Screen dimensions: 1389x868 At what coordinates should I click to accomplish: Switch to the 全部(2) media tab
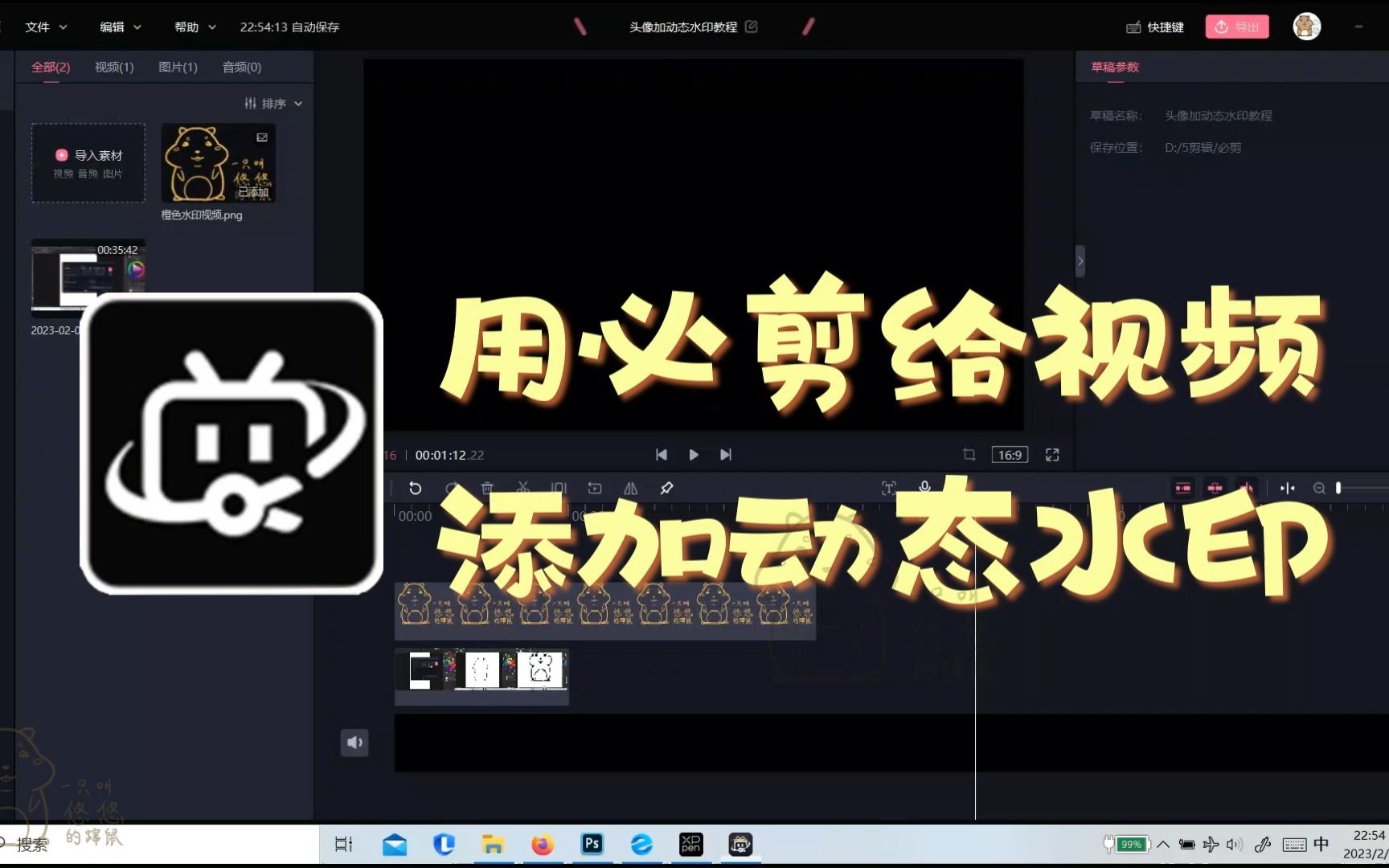pyautogui.click(x=51, y=67)
